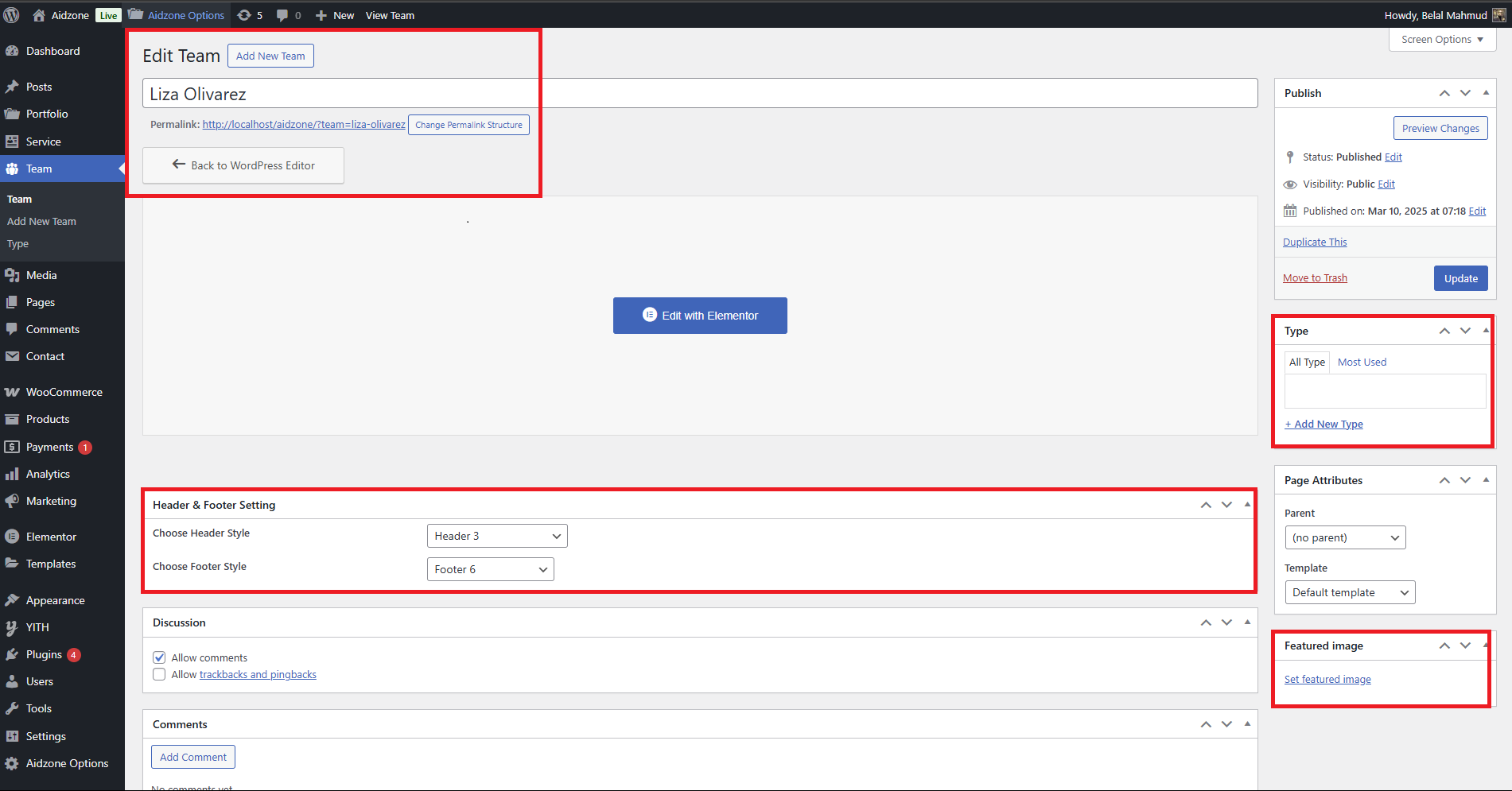1512x791 pixels.
Task: Open Type submenu under Team
Action: (17, 244)
